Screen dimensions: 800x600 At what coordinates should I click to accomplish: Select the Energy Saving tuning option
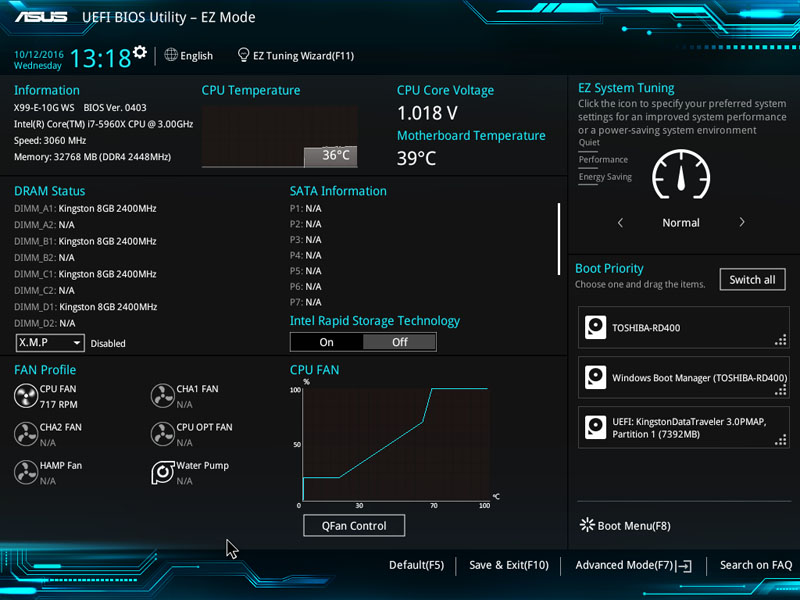tap(605, 177)
